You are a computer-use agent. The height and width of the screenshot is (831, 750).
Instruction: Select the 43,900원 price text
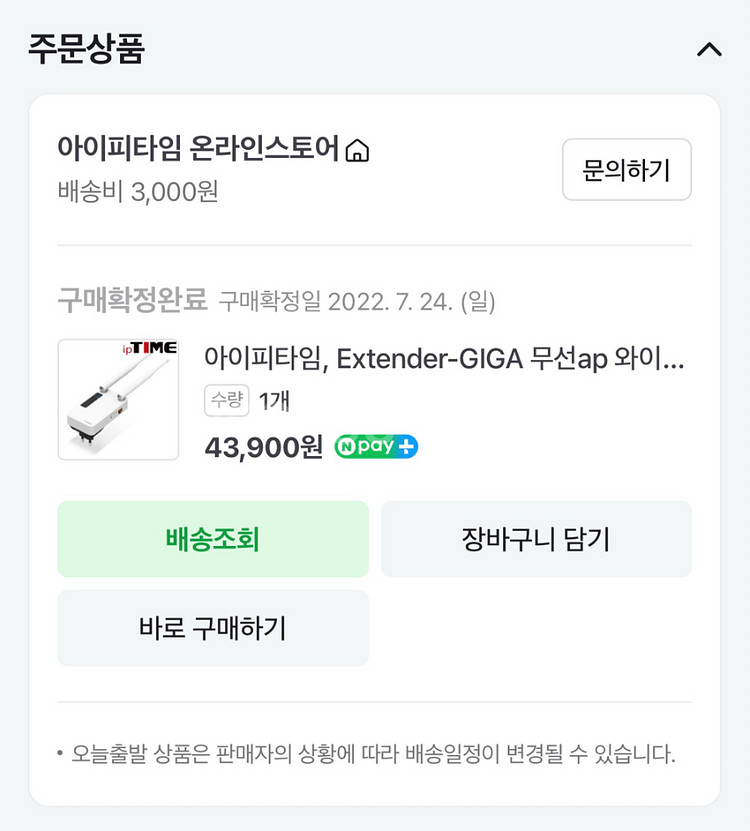coord(264,447)
